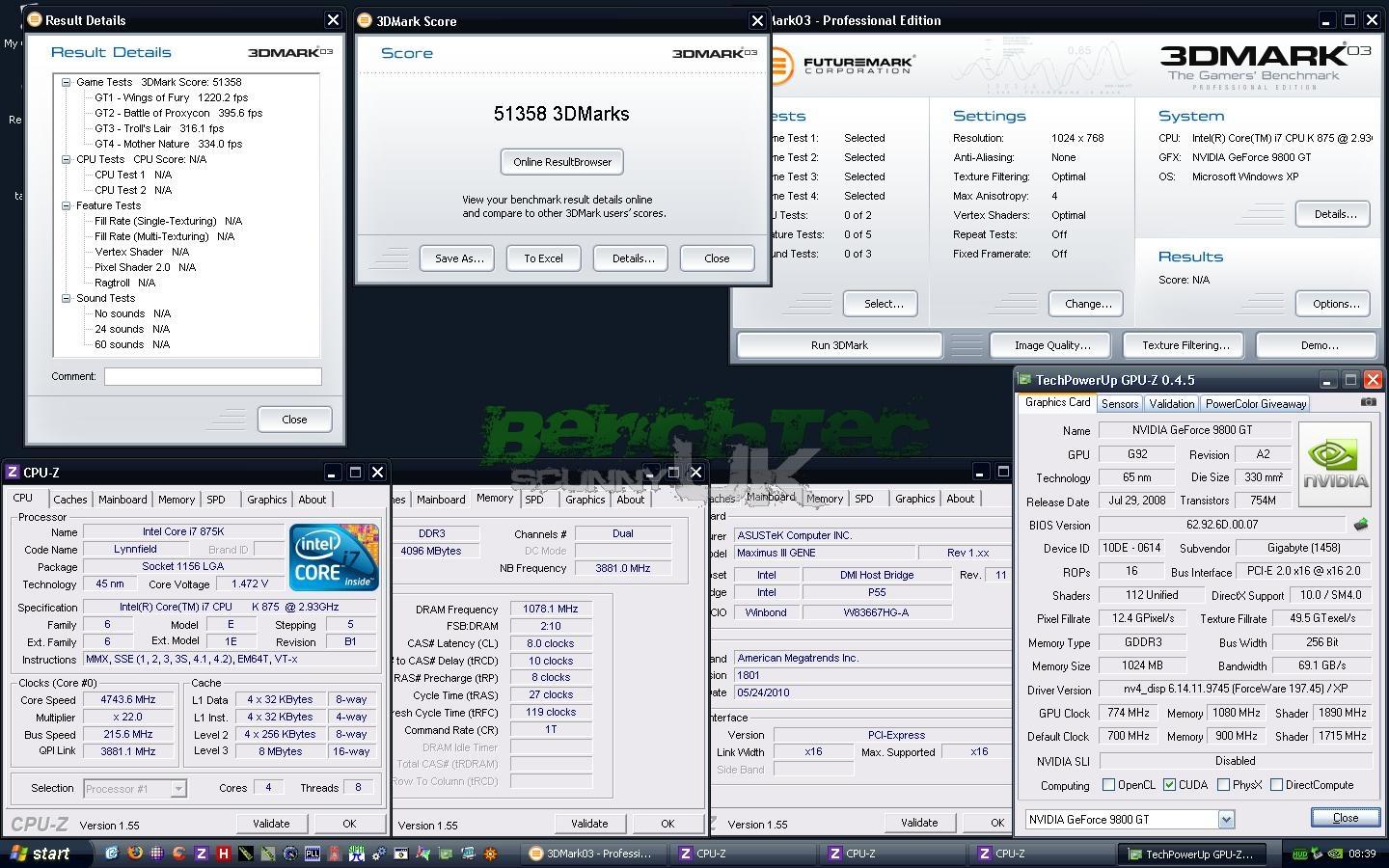This screenshot has height=868, width=1389.
Task: Click the To Excel button
Action: [x=543, y=258]
